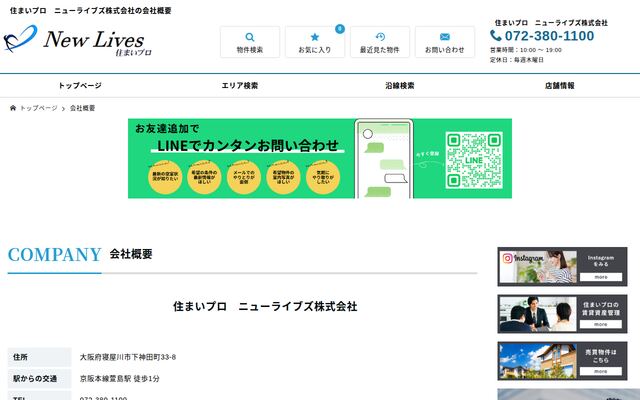Click page title text at top left
This screenshot has height=400, width=640.
click(x=91, y=11)
